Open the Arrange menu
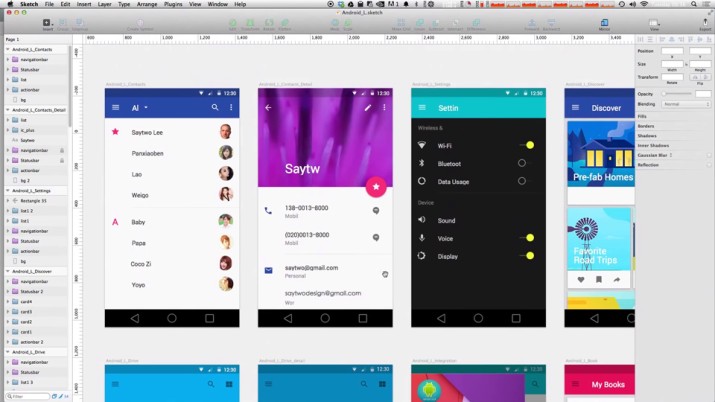Screen dimensions: 715x402 (x=147, y=4)
